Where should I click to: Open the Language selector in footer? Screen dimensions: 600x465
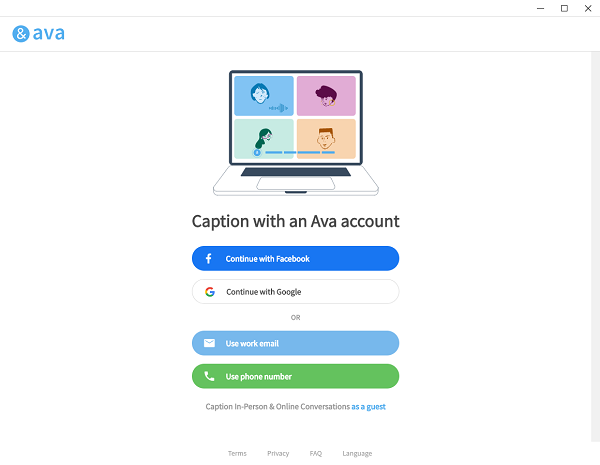pyautogui.click(x=357, y=453)
